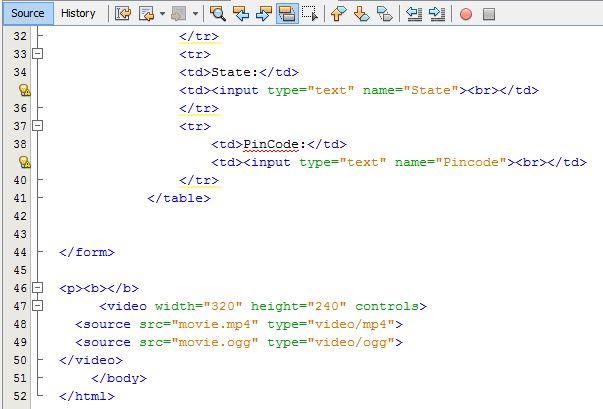Screen dimensions: 603x409
Task: Click line number 45 in the gutter
Action: point(20,270)
